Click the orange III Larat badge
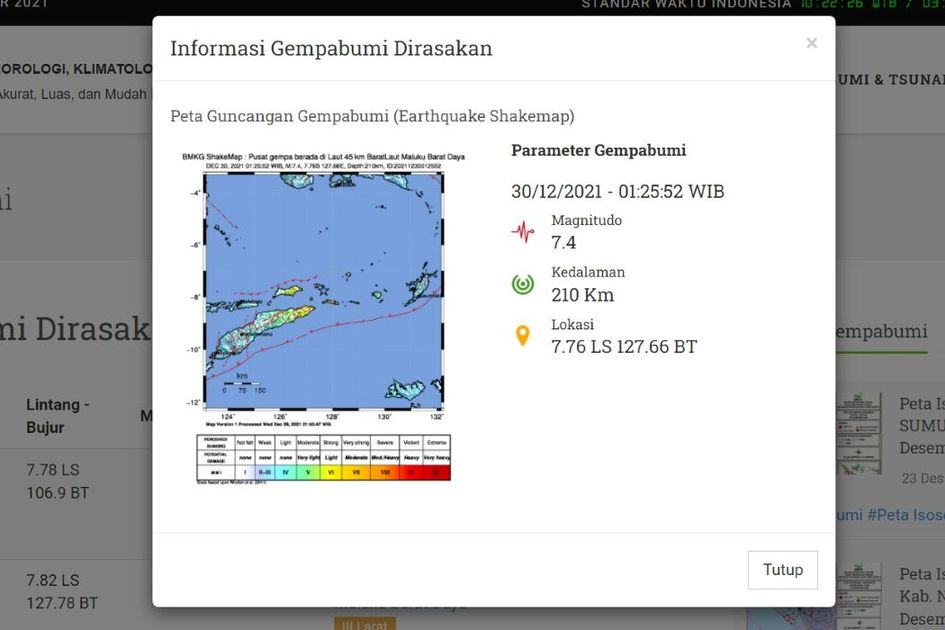945x630 pixels. pos(365,624)
